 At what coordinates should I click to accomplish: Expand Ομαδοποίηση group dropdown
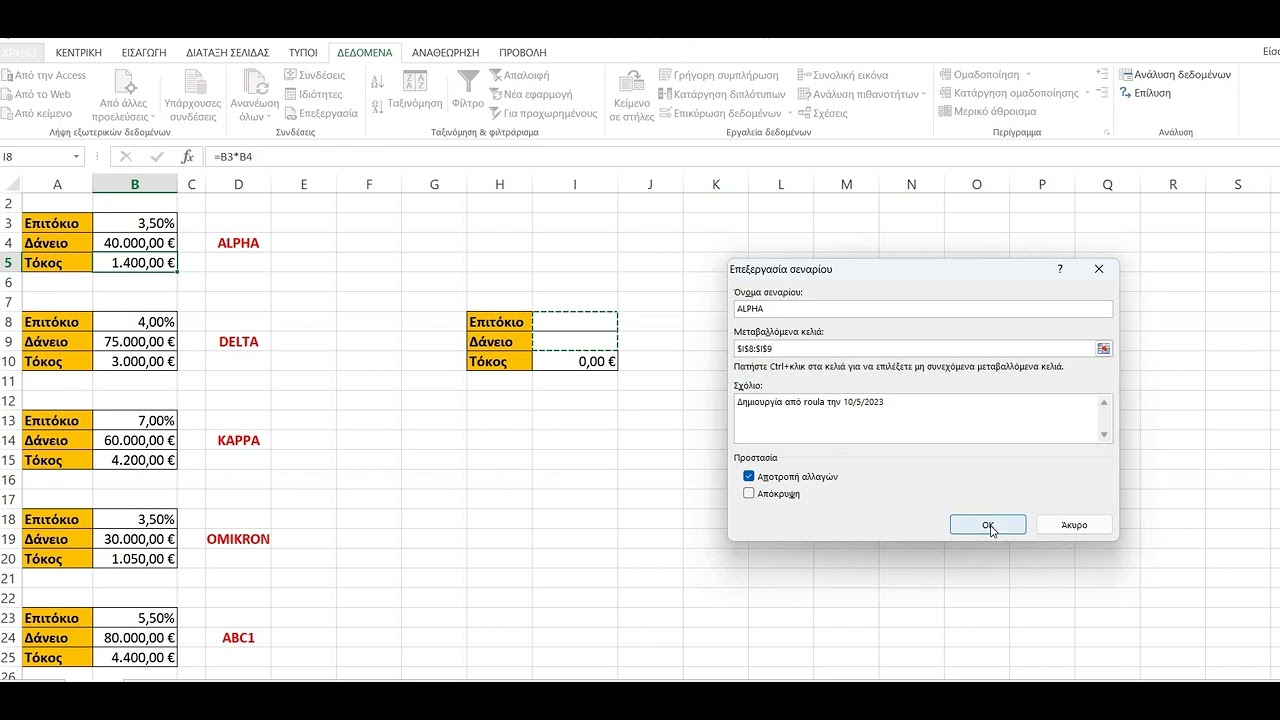click(x=1027, y=75)
